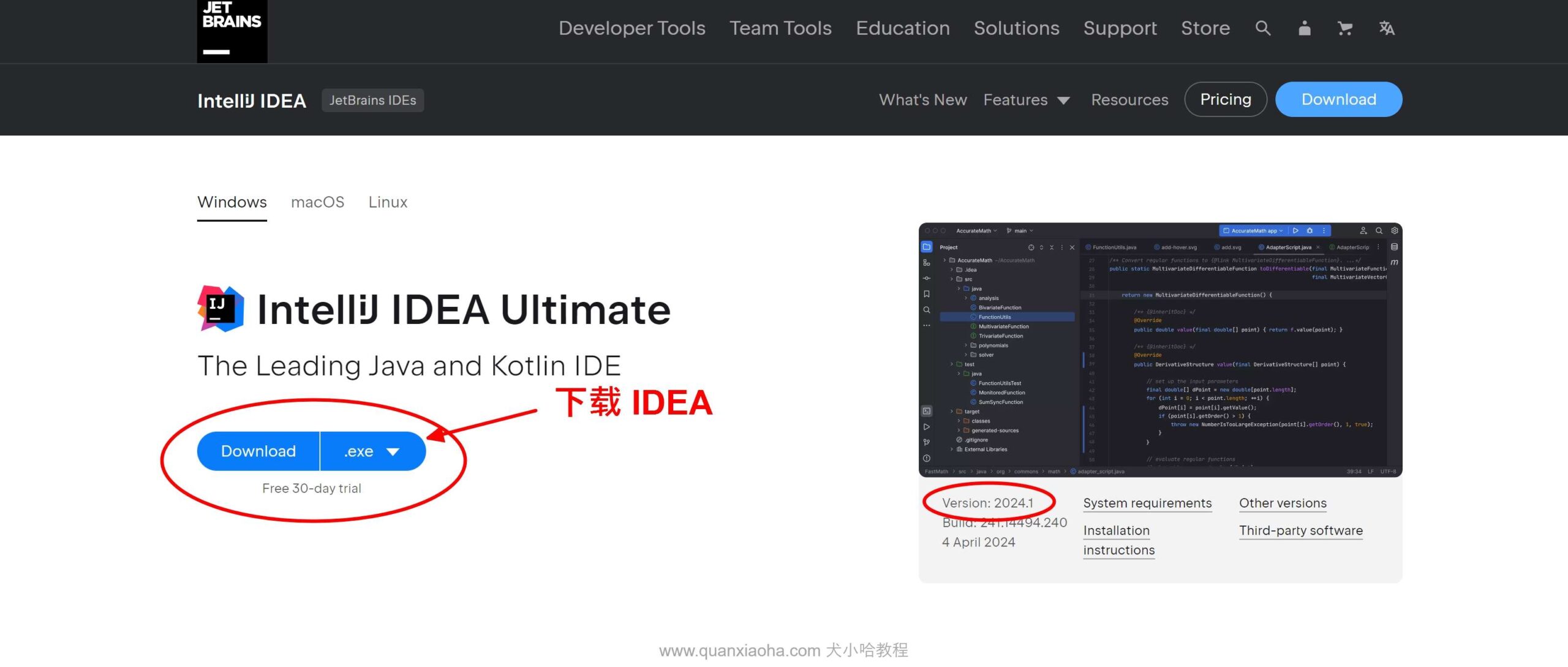
Task: Click the Other versions link
Action: [1283, 502]
